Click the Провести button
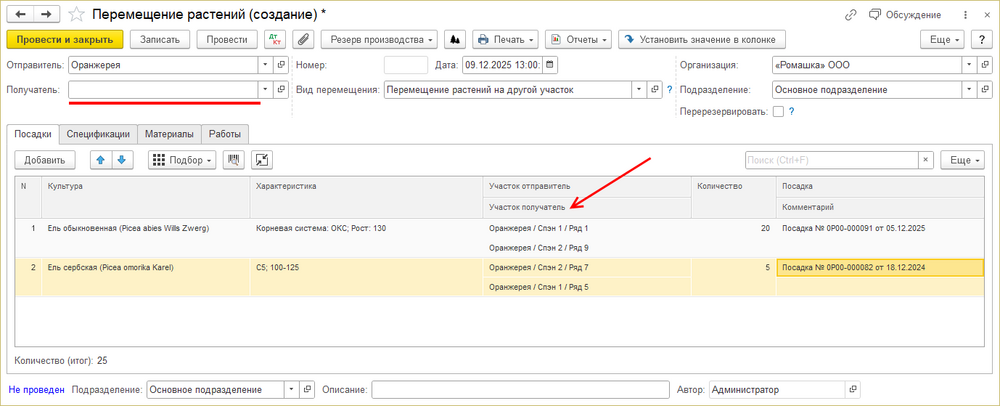 [x=227, y=40]
